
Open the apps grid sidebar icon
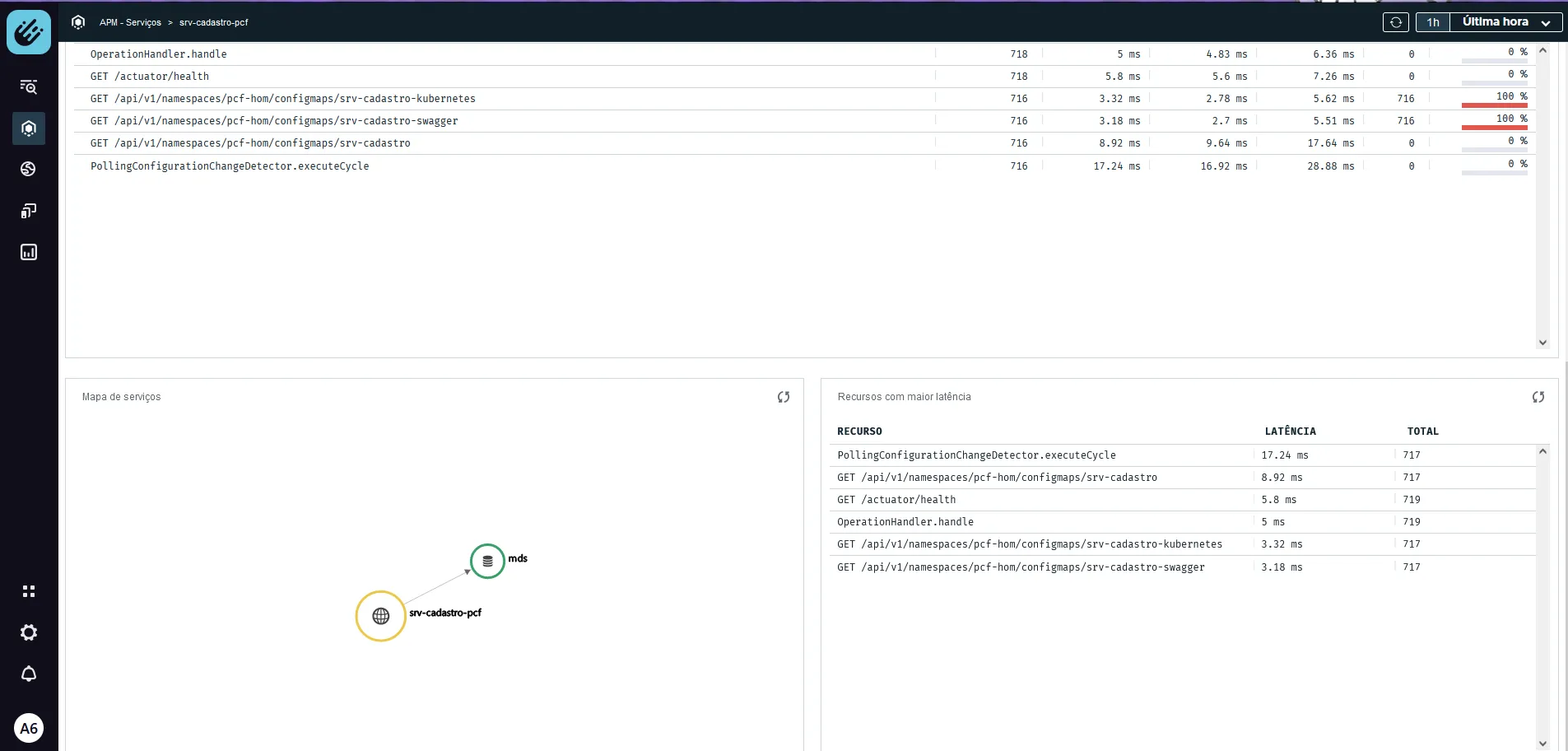(29, 591)
